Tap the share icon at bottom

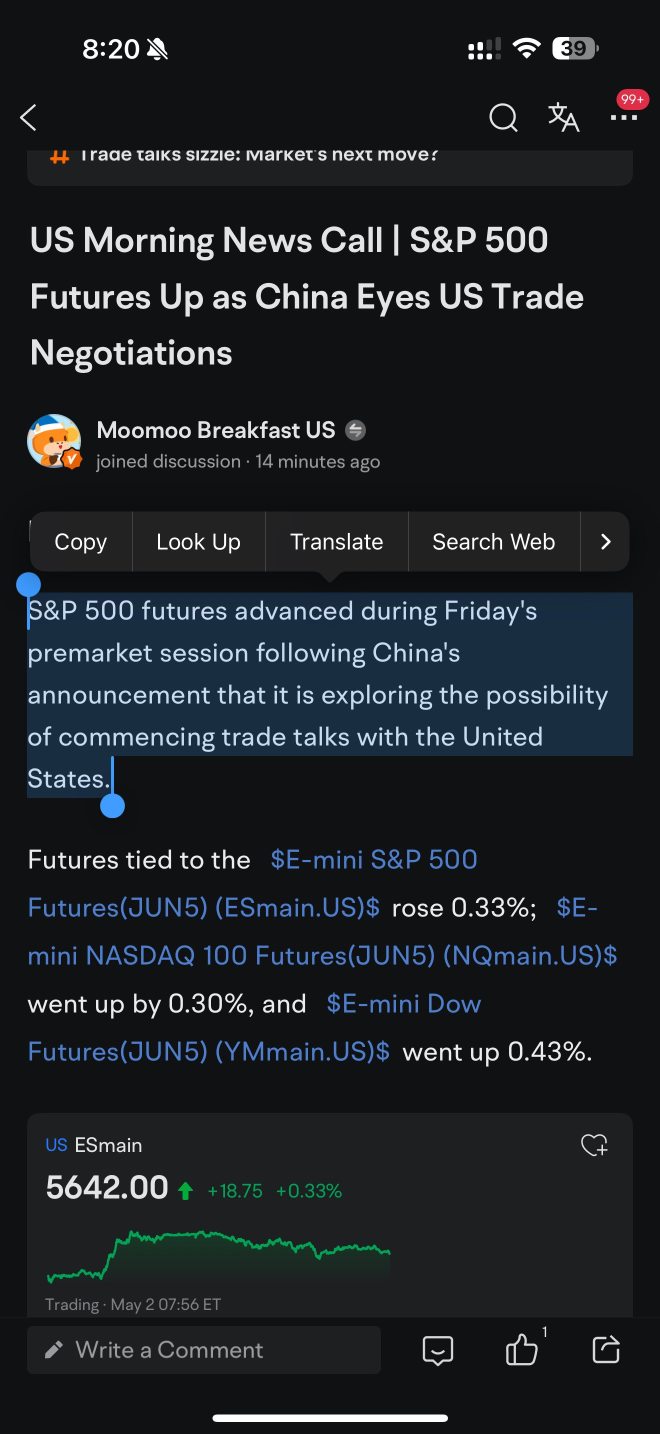point(606,1350)
